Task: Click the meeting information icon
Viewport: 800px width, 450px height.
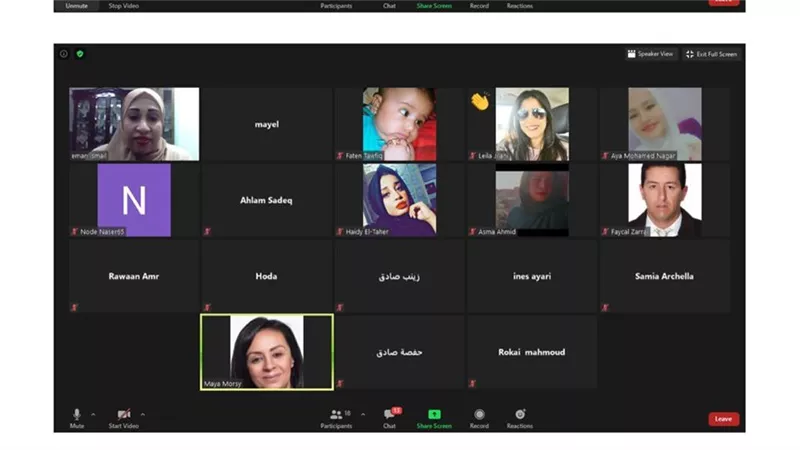Action: [x=64, y=54]
